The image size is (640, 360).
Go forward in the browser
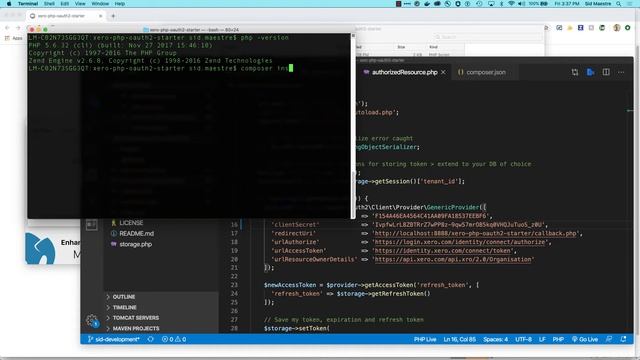click(x=18, y=28)
